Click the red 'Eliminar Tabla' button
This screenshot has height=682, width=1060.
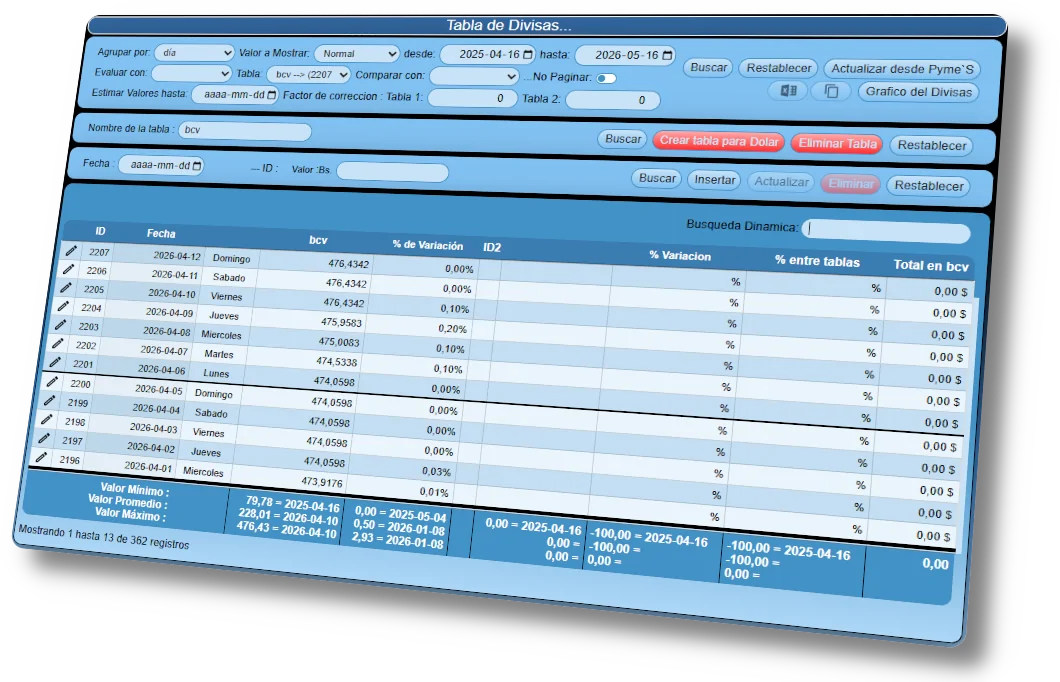click(837, 143)
